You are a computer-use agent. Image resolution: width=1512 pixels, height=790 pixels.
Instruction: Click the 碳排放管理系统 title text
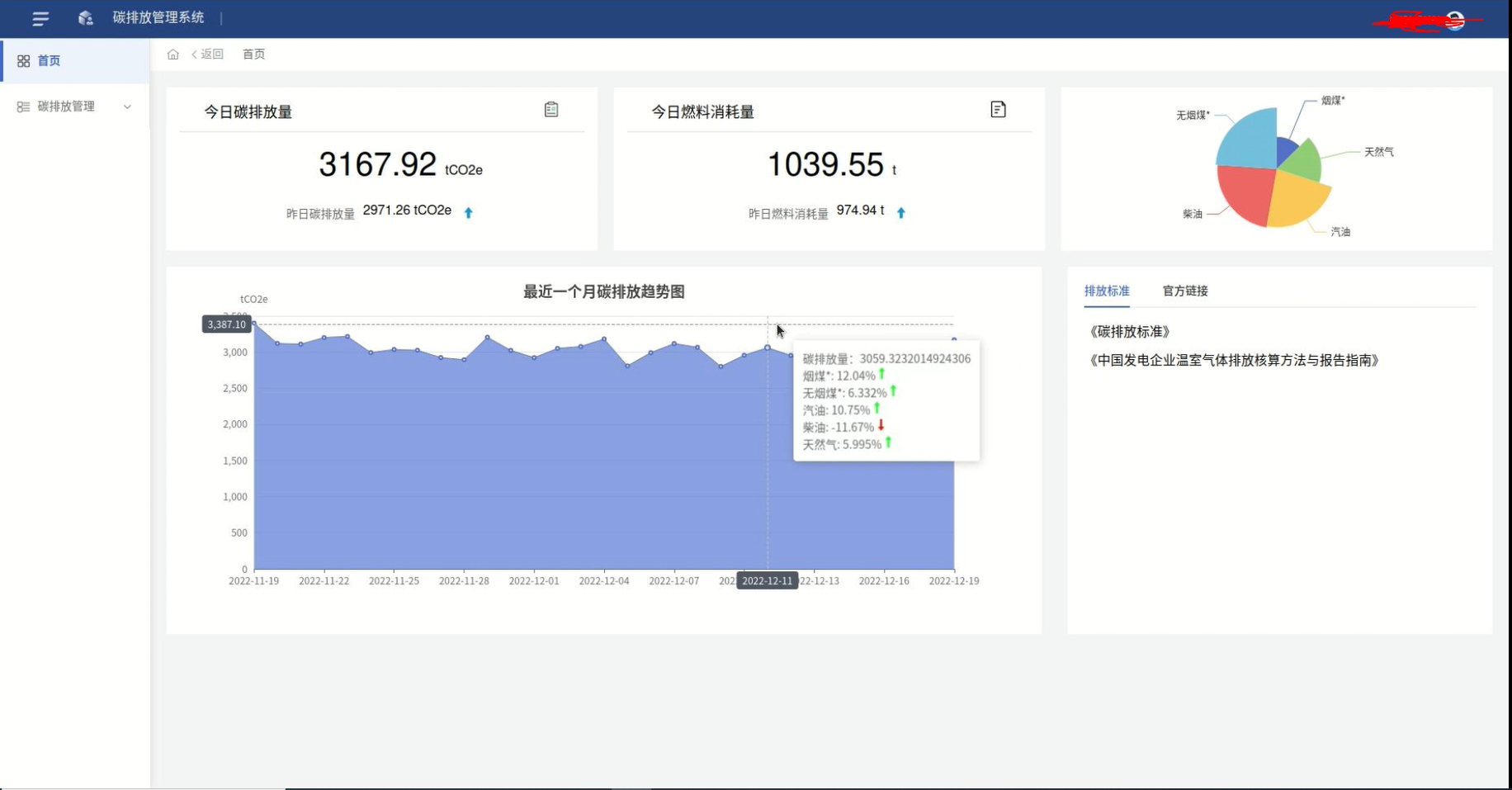coord(158,17)
